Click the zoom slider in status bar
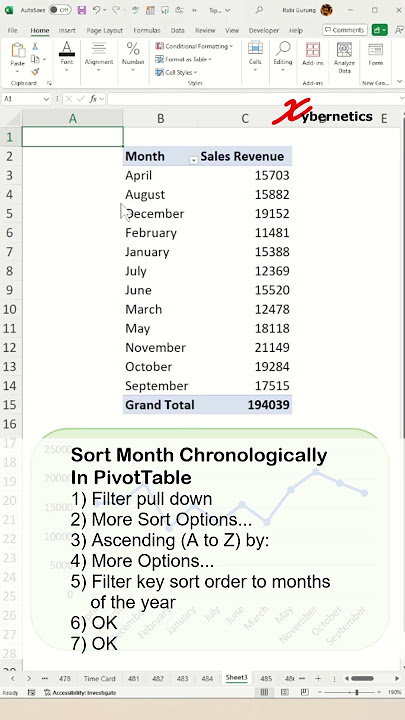 point(356,692)
